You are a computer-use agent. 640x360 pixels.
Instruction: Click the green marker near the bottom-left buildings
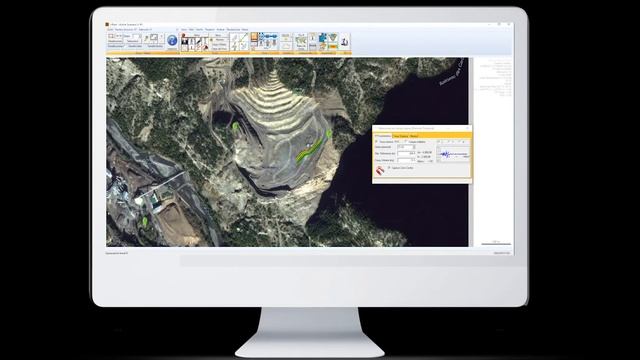point(145,221)
